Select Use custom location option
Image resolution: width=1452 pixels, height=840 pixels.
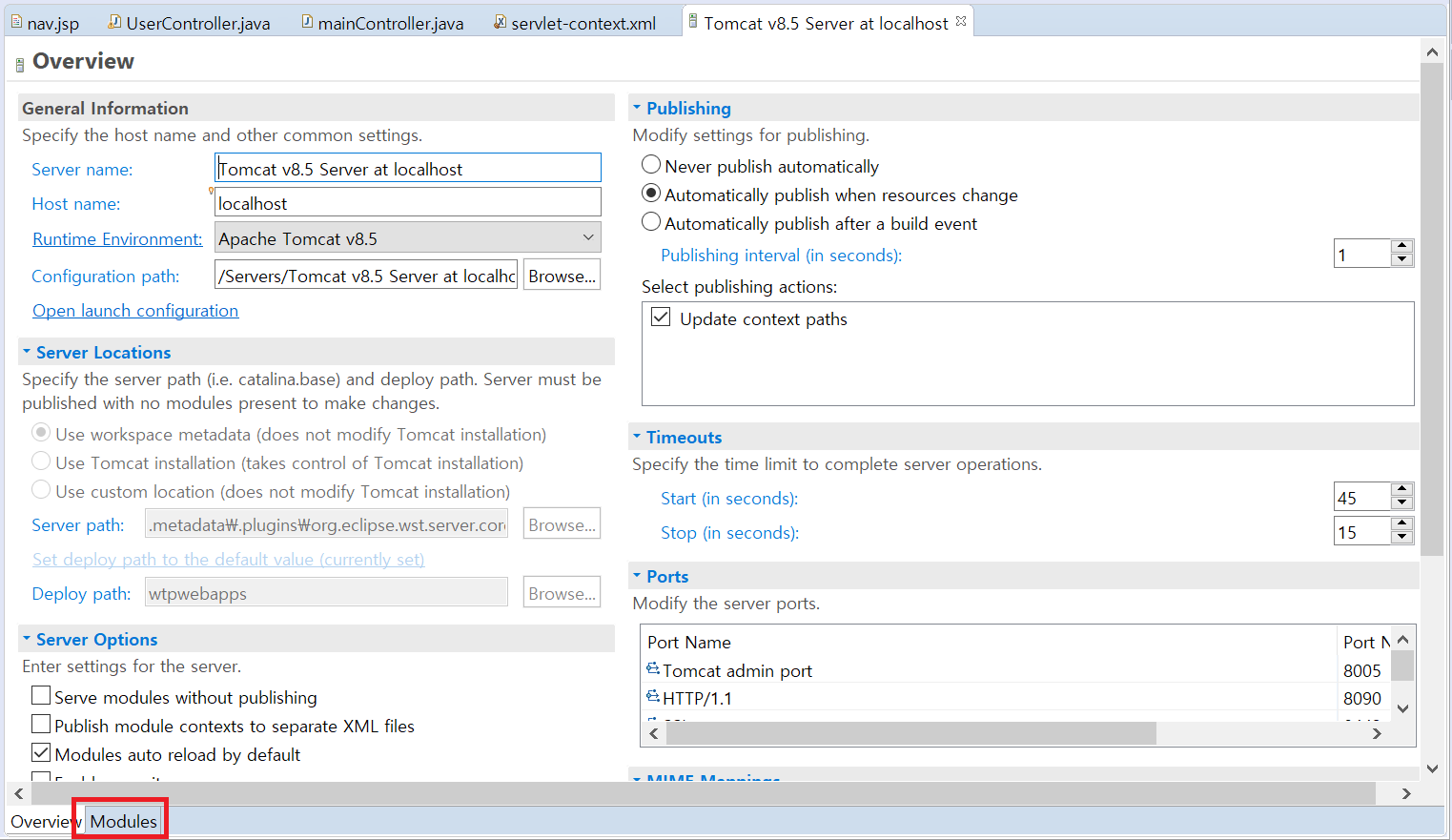(x=41, y=490)
